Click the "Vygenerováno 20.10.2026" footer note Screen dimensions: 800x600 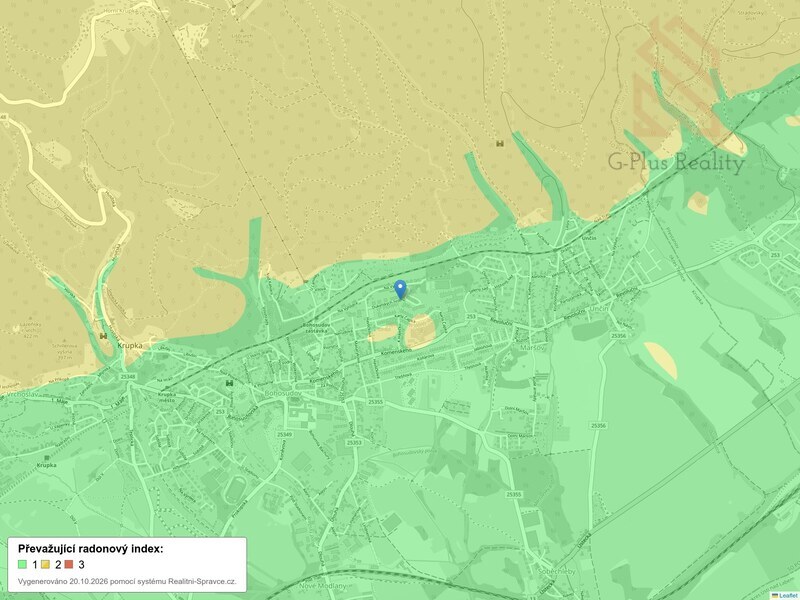tap(127, 581)
